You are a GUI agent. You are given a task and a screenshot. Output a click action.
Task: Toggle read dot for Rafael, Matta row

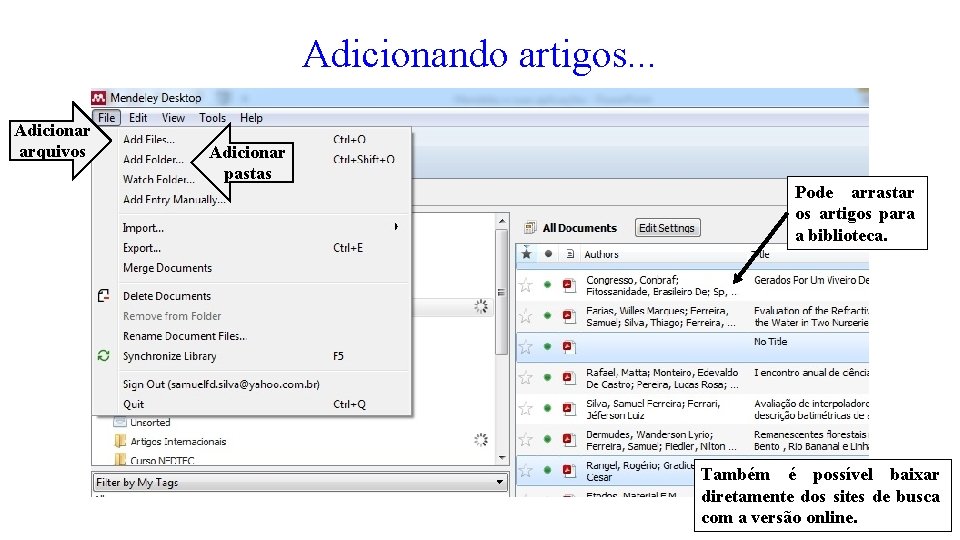[547, 377]
